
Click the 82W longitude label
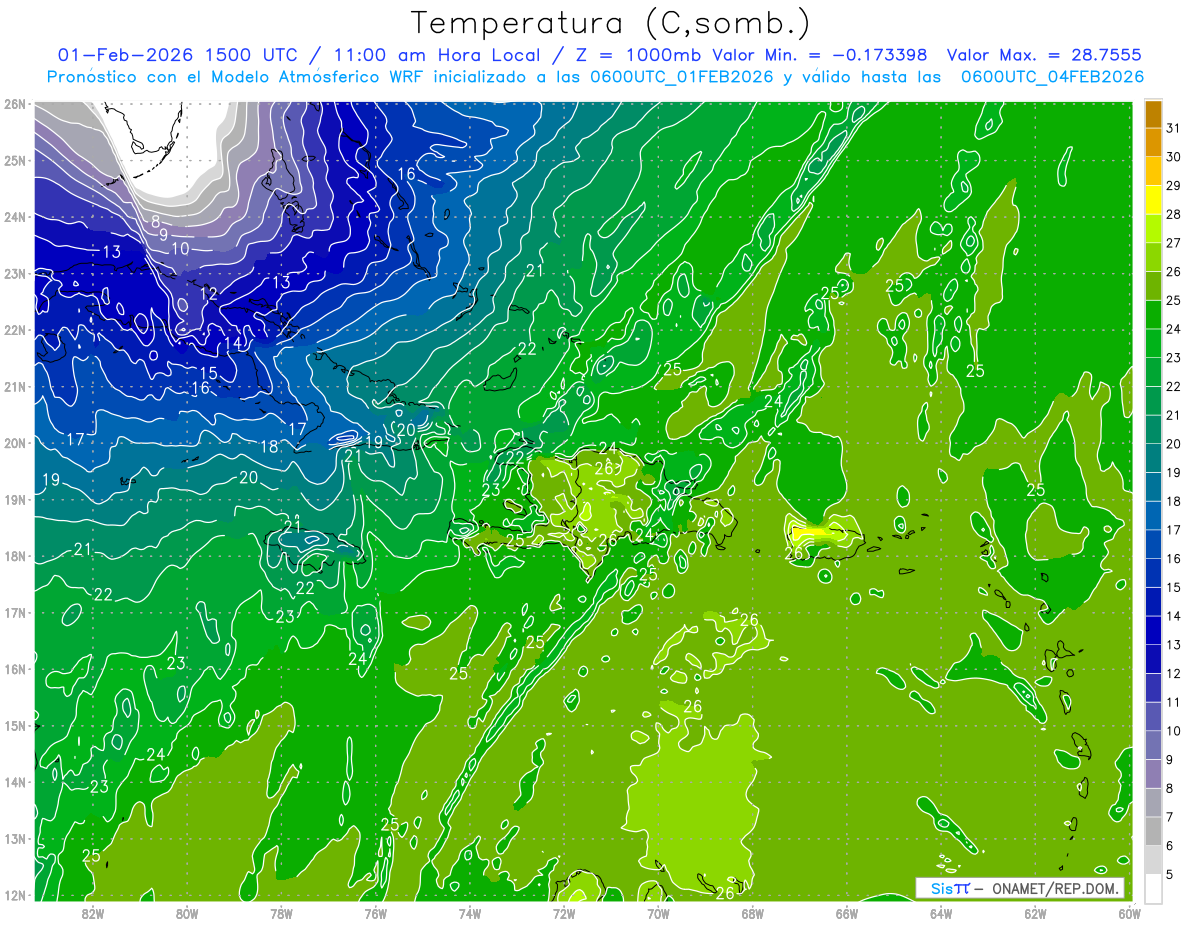tap(93, 913)
